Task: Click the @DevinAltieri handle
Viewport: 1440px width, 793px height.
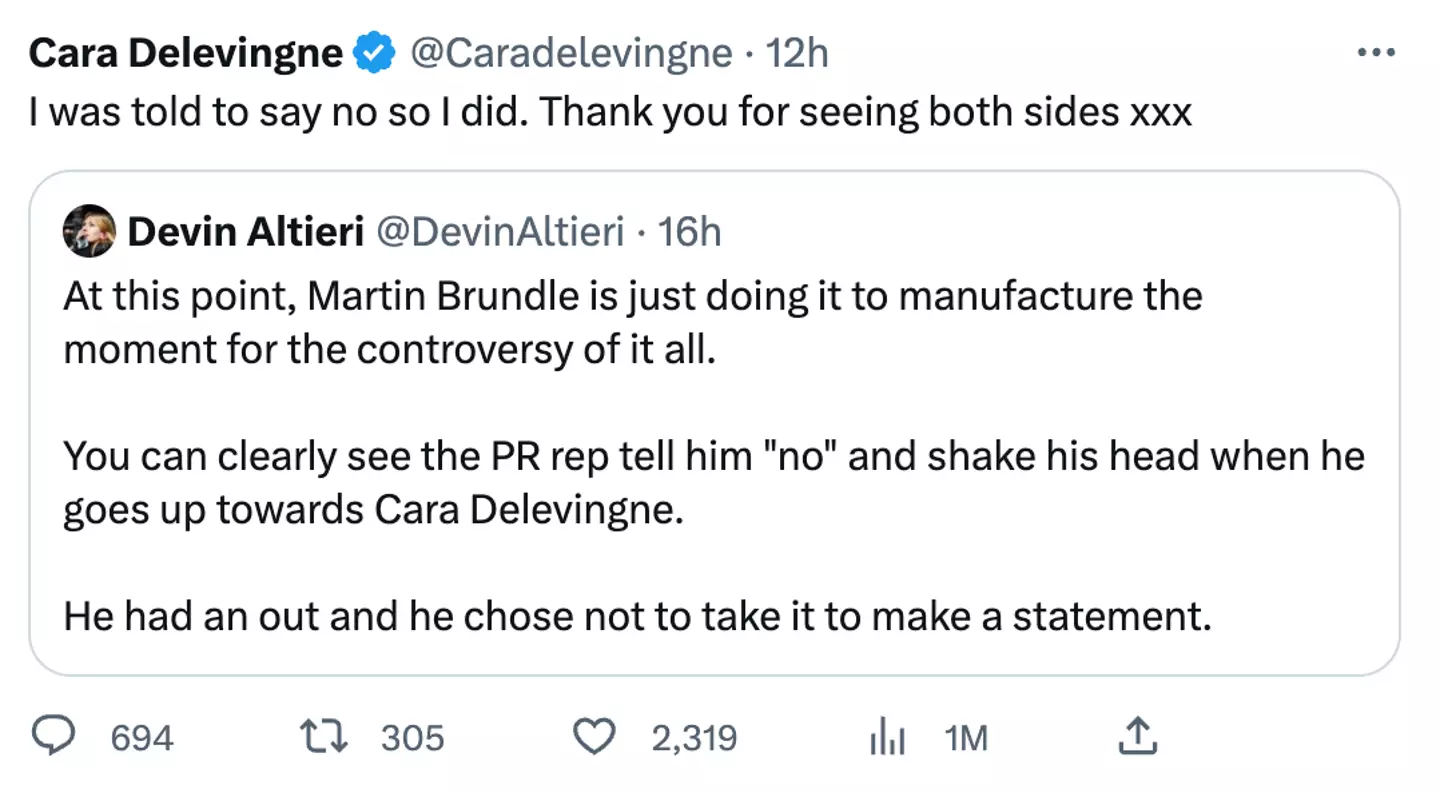Action: click(x=499, y=232)
